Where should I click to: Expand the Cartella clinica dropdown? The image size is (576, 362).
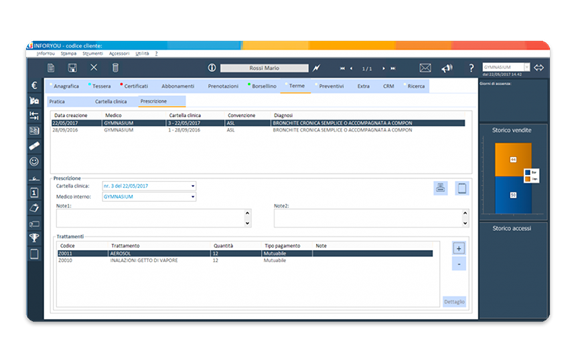coord(192,186)
